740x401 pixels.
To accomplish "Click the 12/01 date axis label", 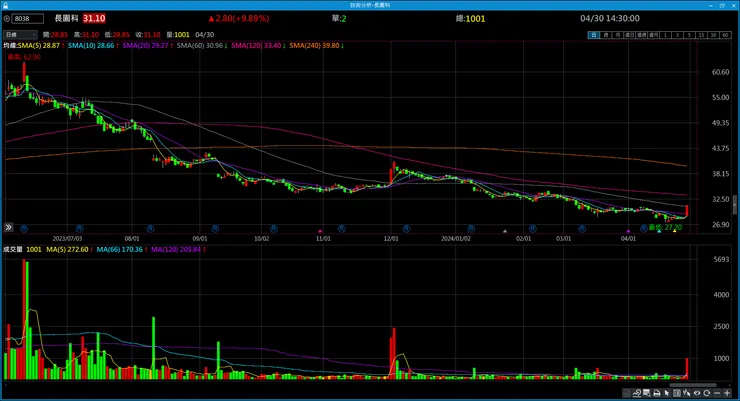I will click(x=391, y=239).
